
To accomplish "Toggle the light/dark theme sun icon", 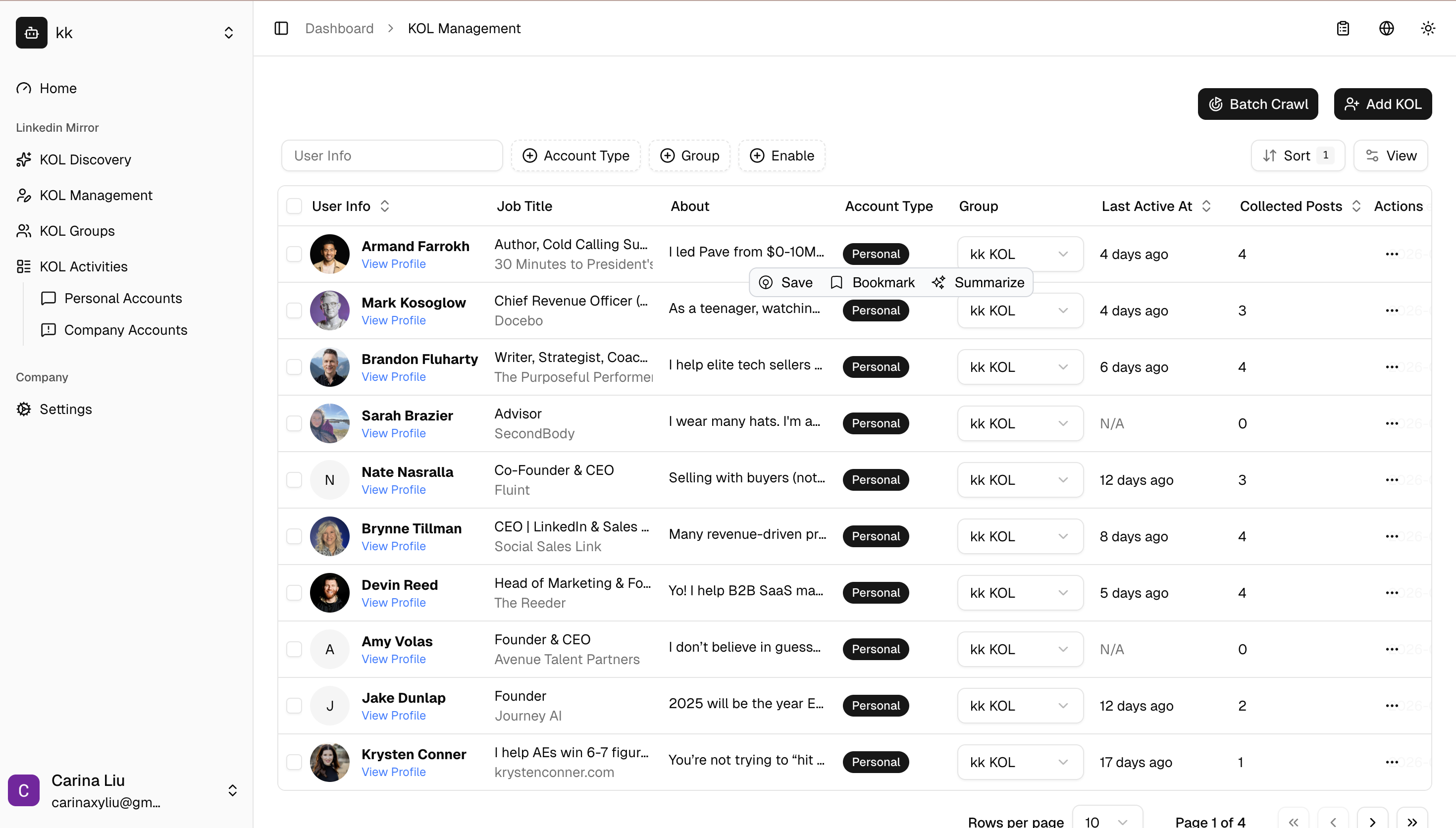I will pos(1428,28).
